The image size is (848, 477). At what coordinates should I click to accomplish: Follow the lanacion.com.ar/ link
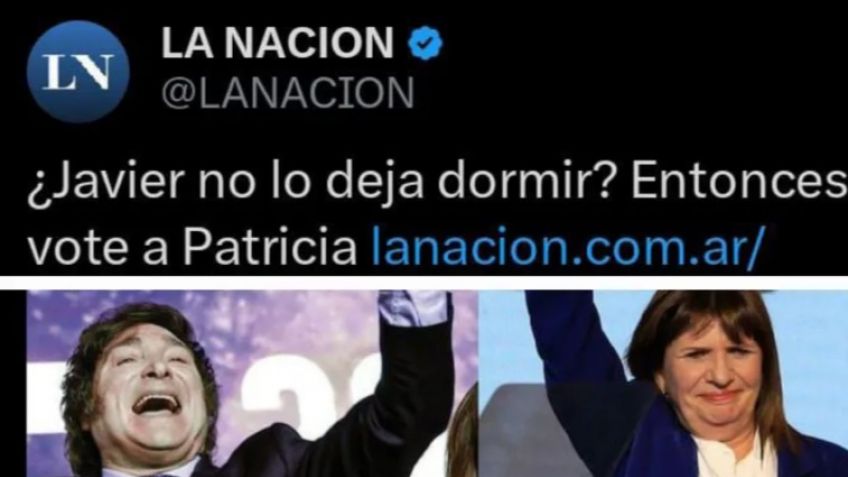567,247
